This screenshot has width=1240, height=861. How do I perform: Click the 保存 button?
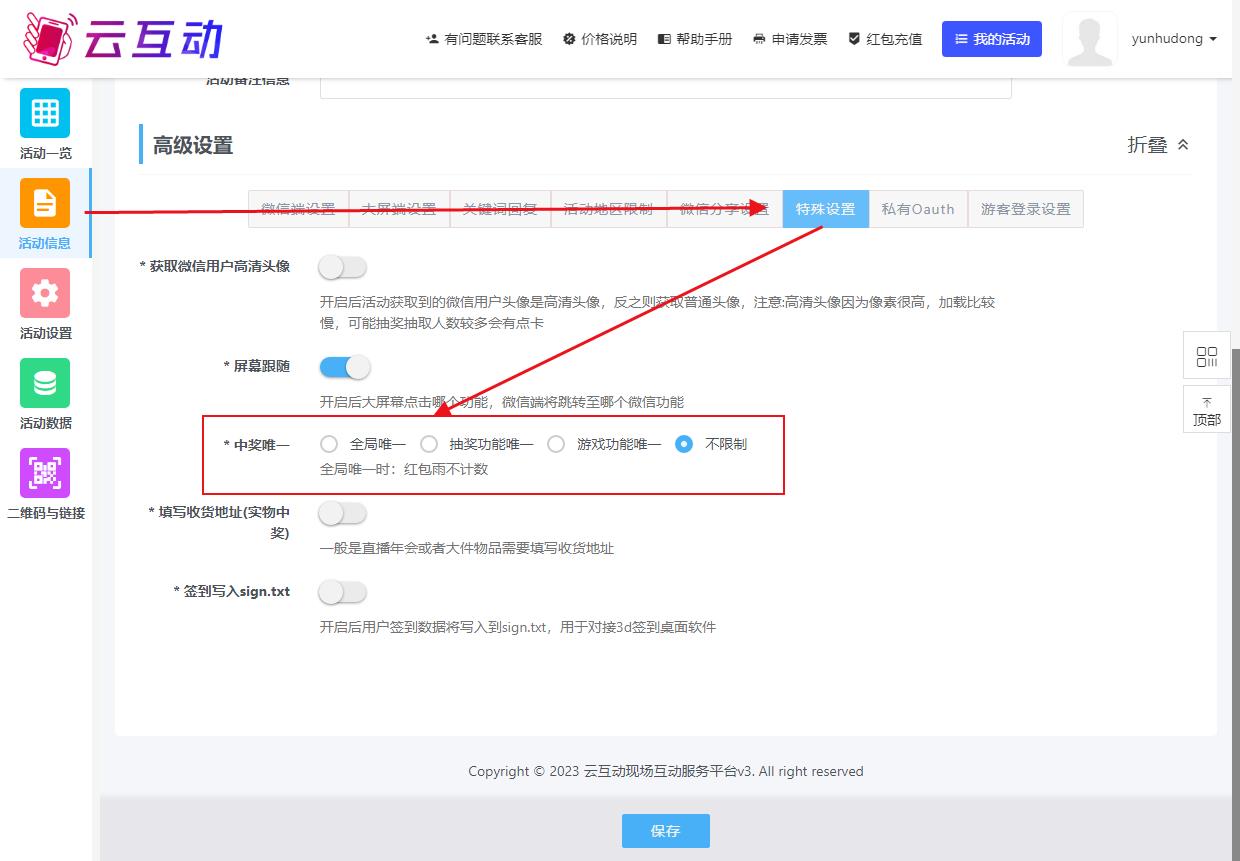[665, 831]
